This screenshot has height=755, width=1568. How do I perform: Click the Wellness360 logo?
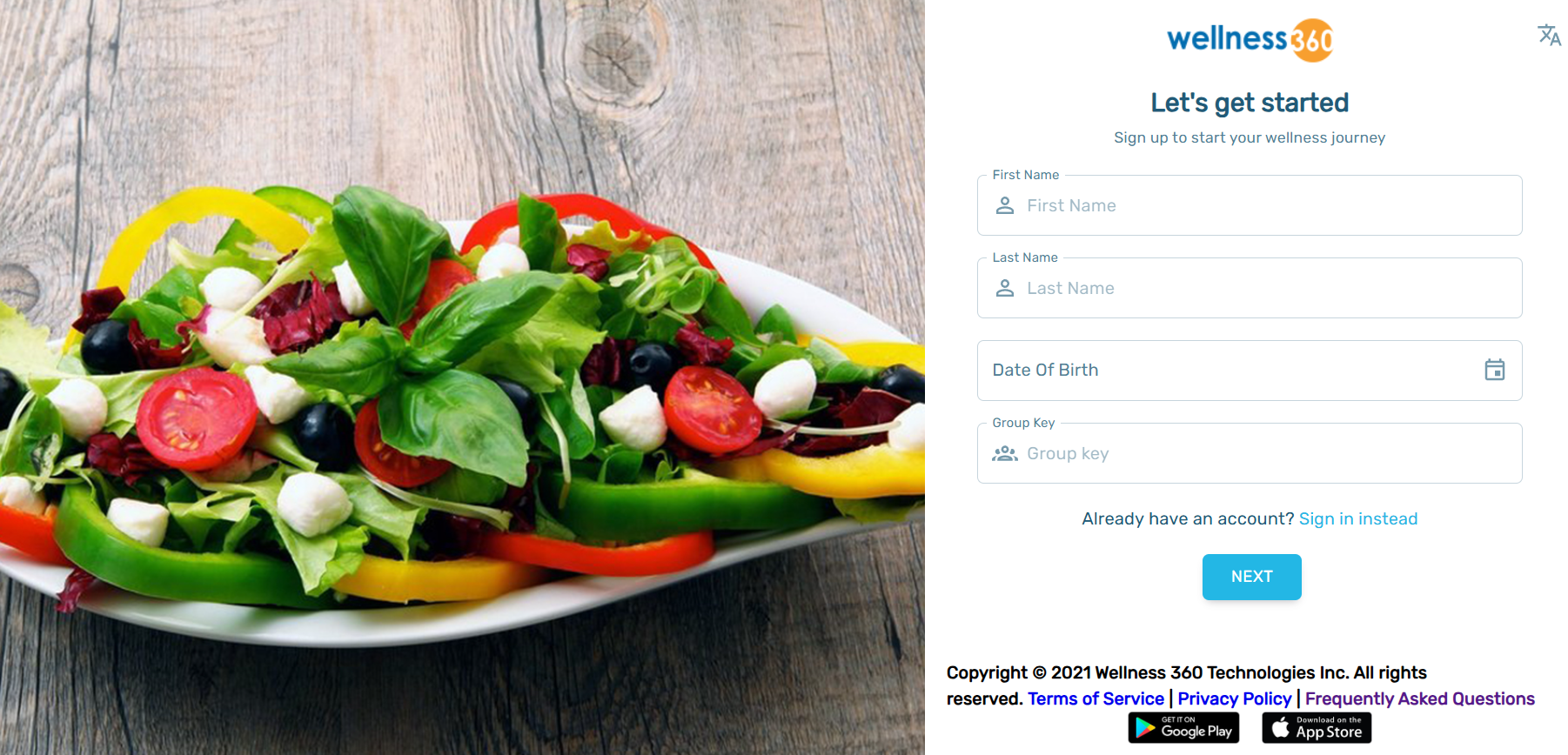click(1250, 40)
